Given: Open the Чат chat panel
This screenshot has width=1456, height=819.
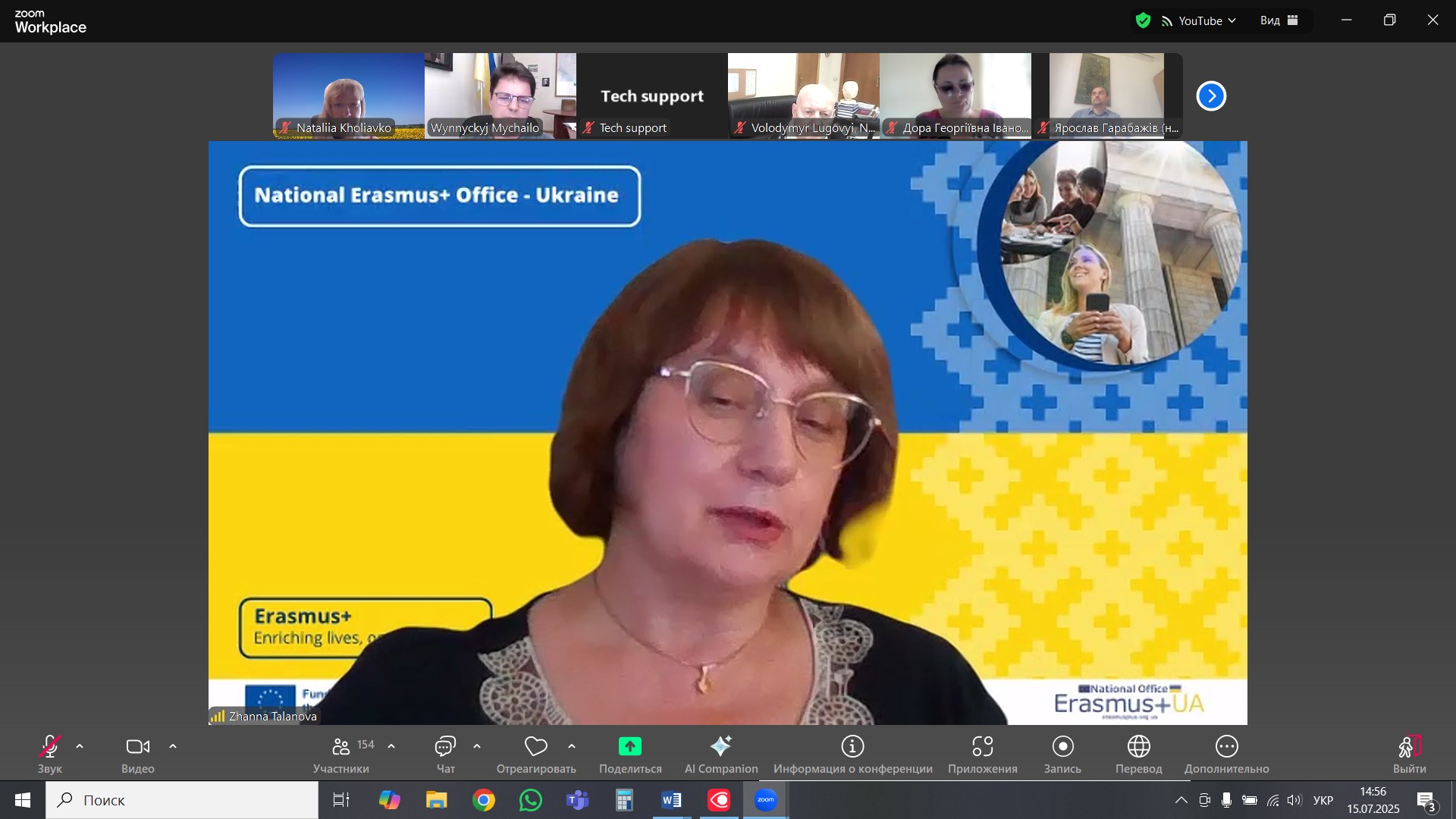Looking at the screenshot, I should coord(445,755).
